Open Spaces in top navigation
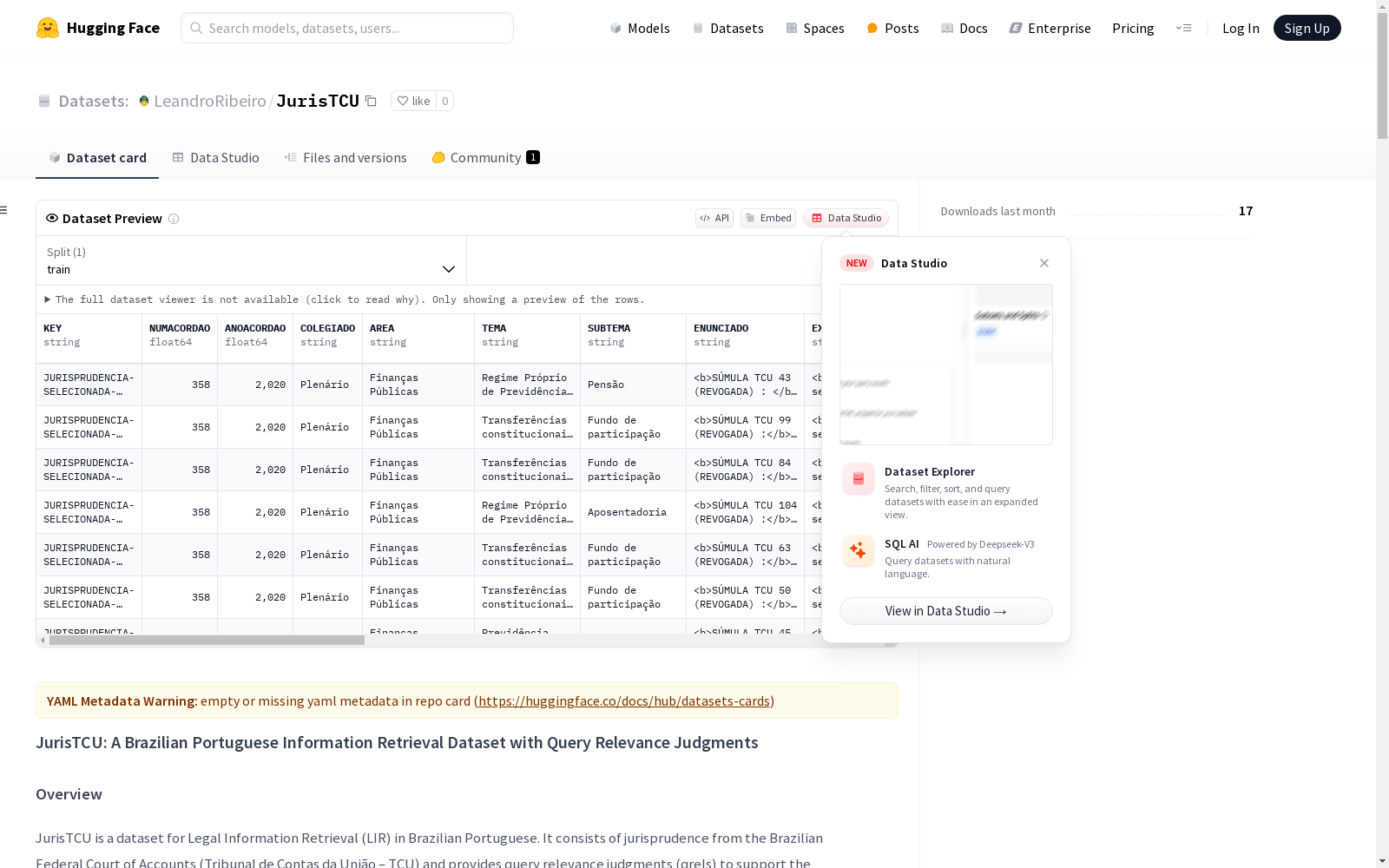This screenshot has width=1389, height=868. pyautogui.click(x=814, y=28)
